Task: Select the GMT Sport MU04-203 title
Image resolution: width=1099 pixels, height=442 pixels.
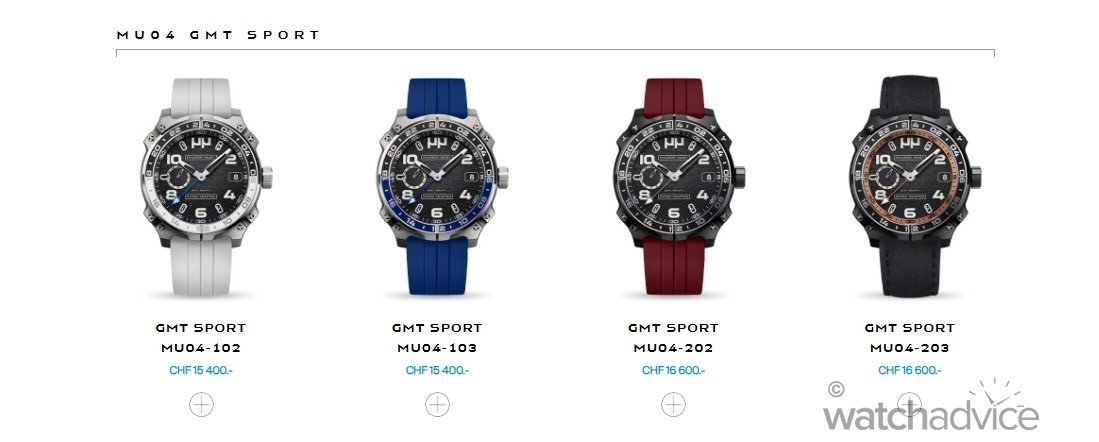Action: pyautogui.click(x=910, y=338)
